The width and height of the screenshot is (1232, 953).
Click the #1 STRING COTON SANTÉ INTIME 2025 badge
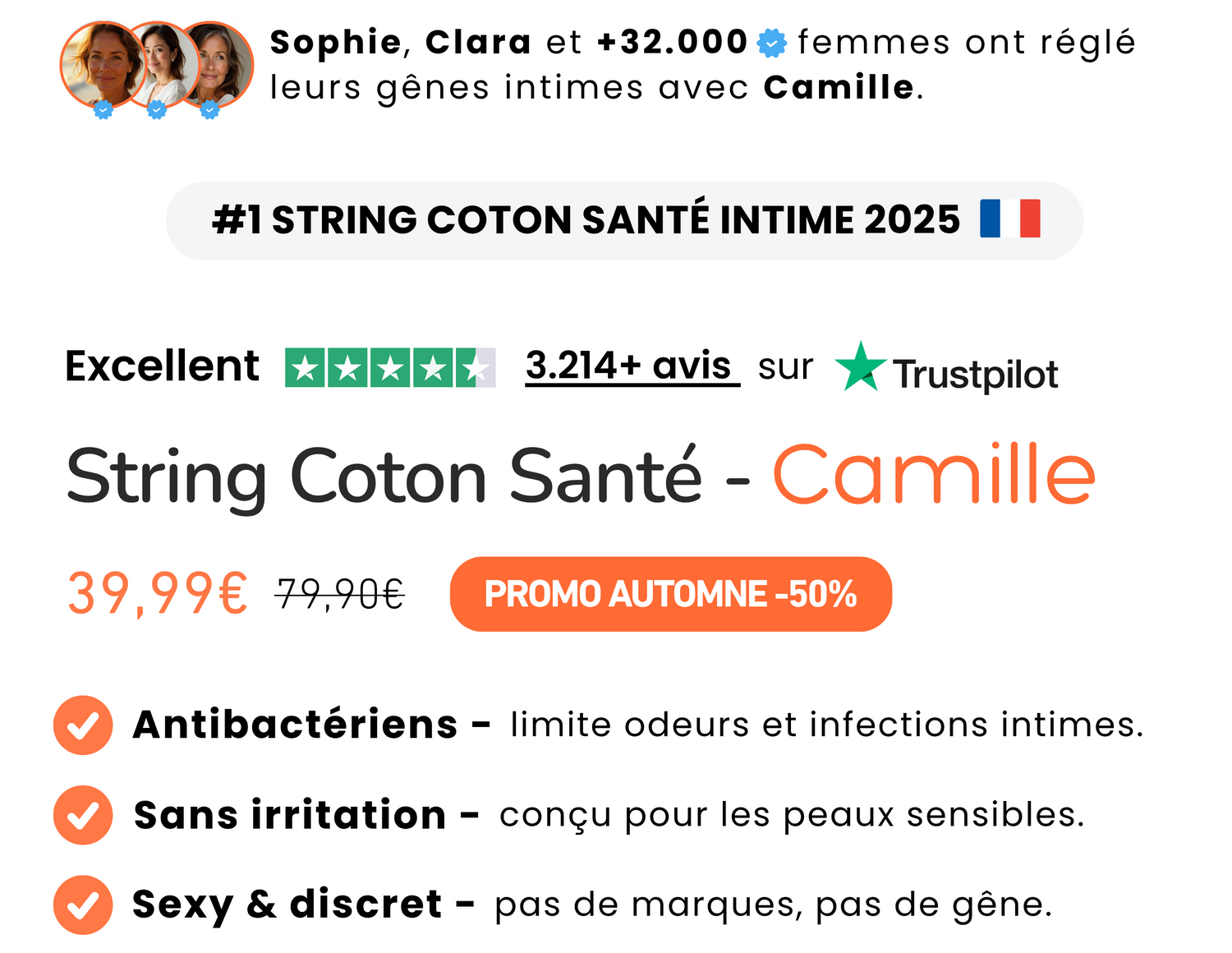(x=585, y=220)
